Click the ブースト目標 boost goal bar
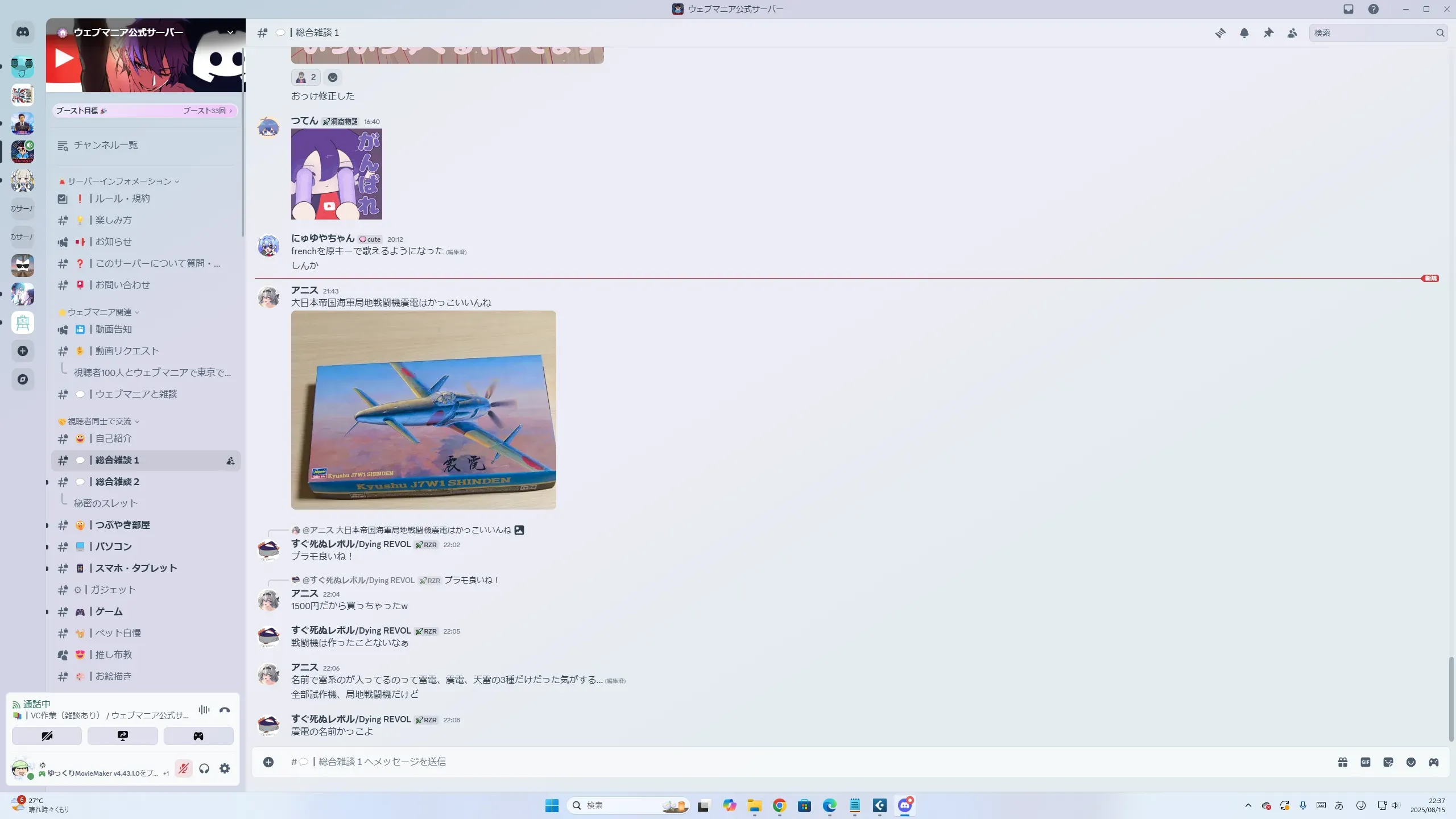The width and height of the screenshot is (1456, 819). click(x=145, y=111)
